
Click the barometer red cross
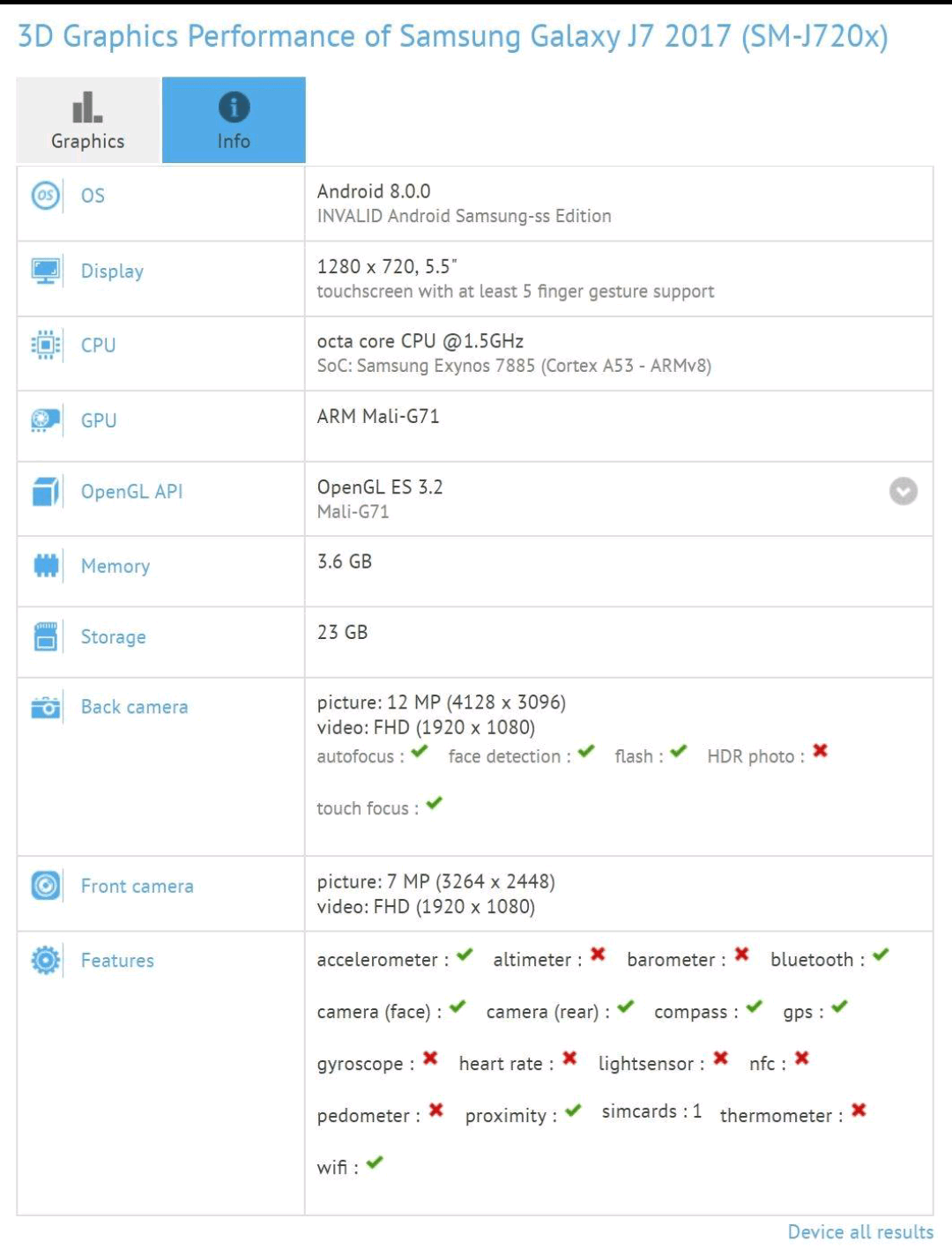click(741, 954)
